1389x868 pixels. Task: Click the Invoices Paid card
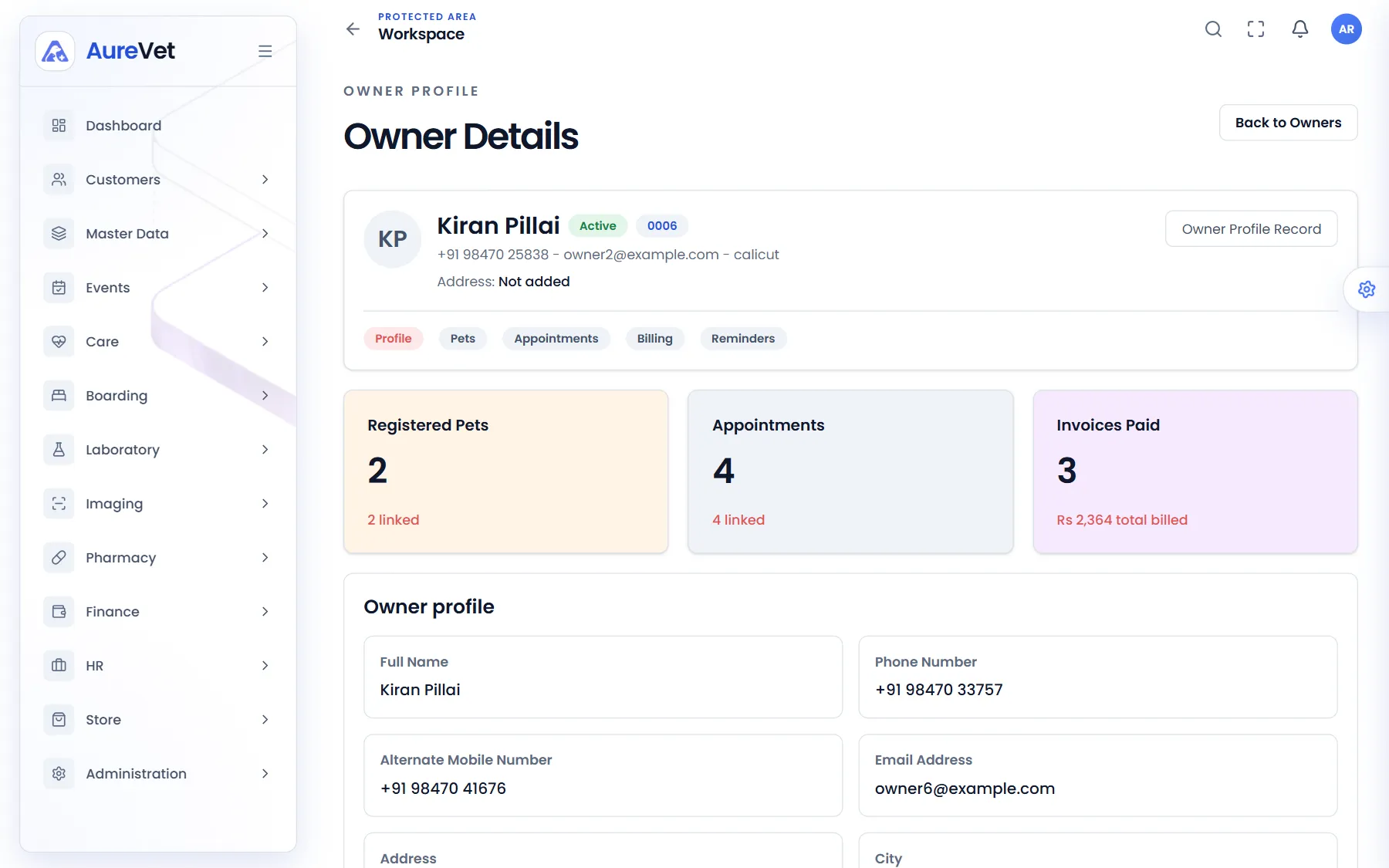(x=1195, y=471)
